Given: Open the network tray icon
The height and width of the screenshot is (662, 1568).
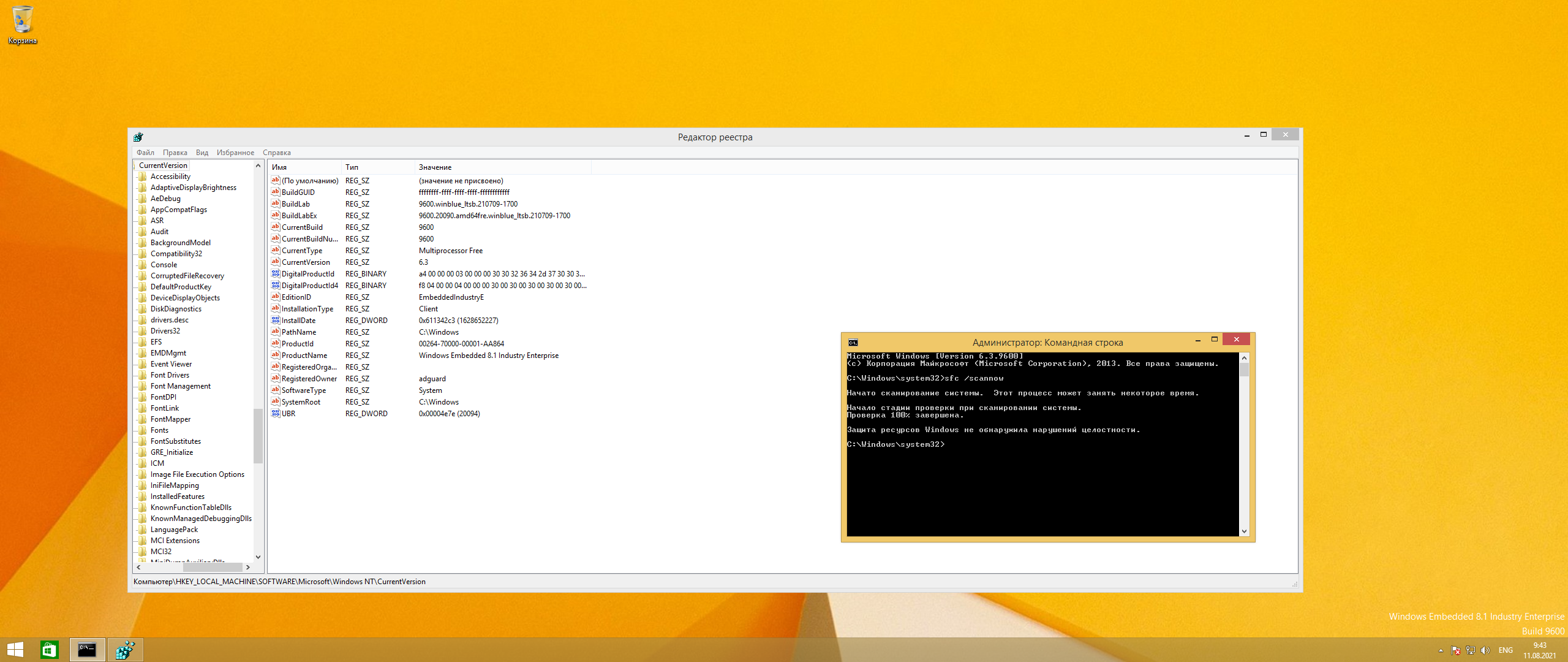Looking at the screenshot, I should coord(1470,650).
